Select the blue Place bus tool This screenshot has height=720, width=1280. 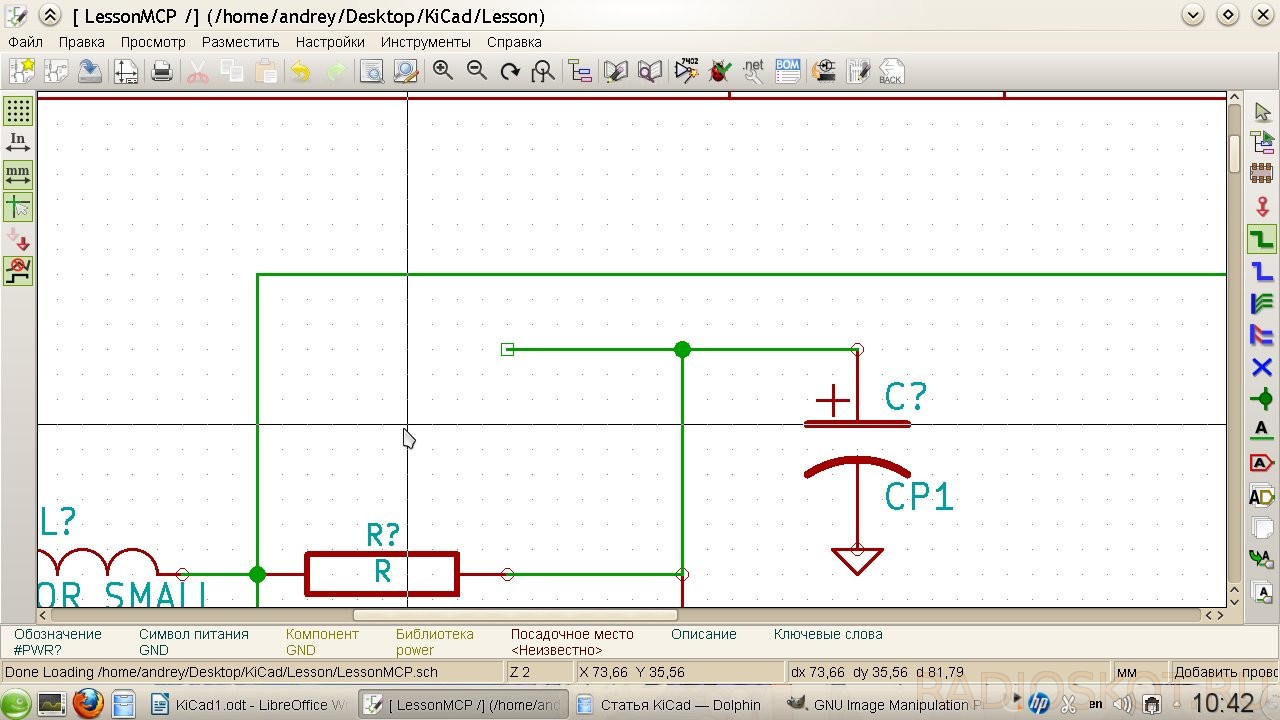pos(1262,271)
